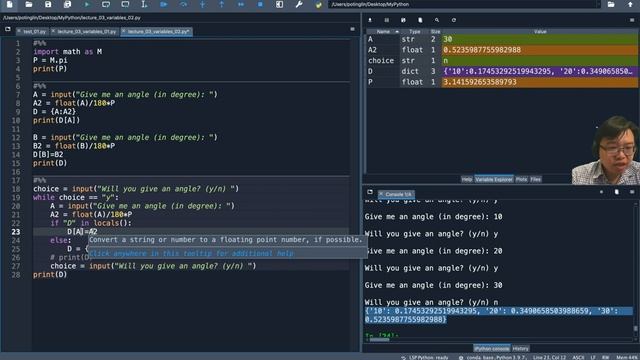
Task: Select value 3.141592653589793 of P
Action: 540,82
